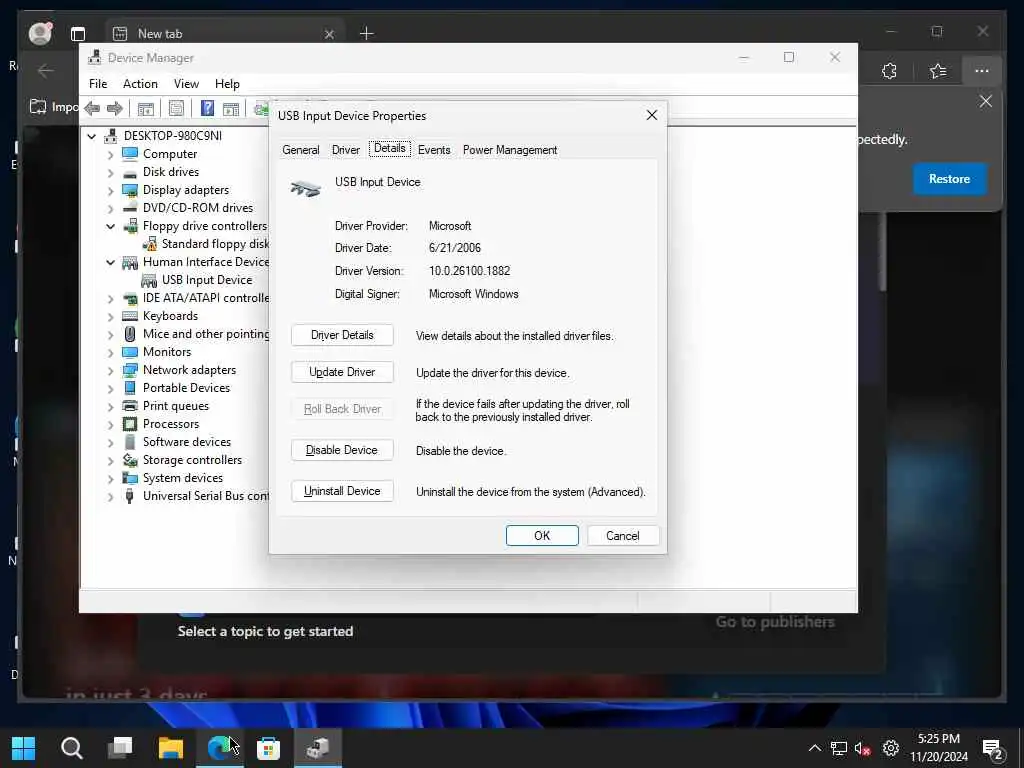Click the Disk drives icon in tree

coord(130,172)
